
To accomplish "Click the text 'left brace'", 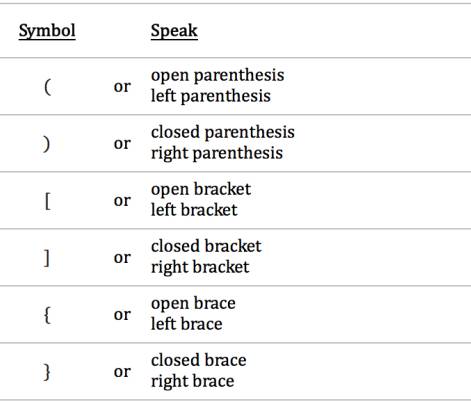I will click(186, 324).
